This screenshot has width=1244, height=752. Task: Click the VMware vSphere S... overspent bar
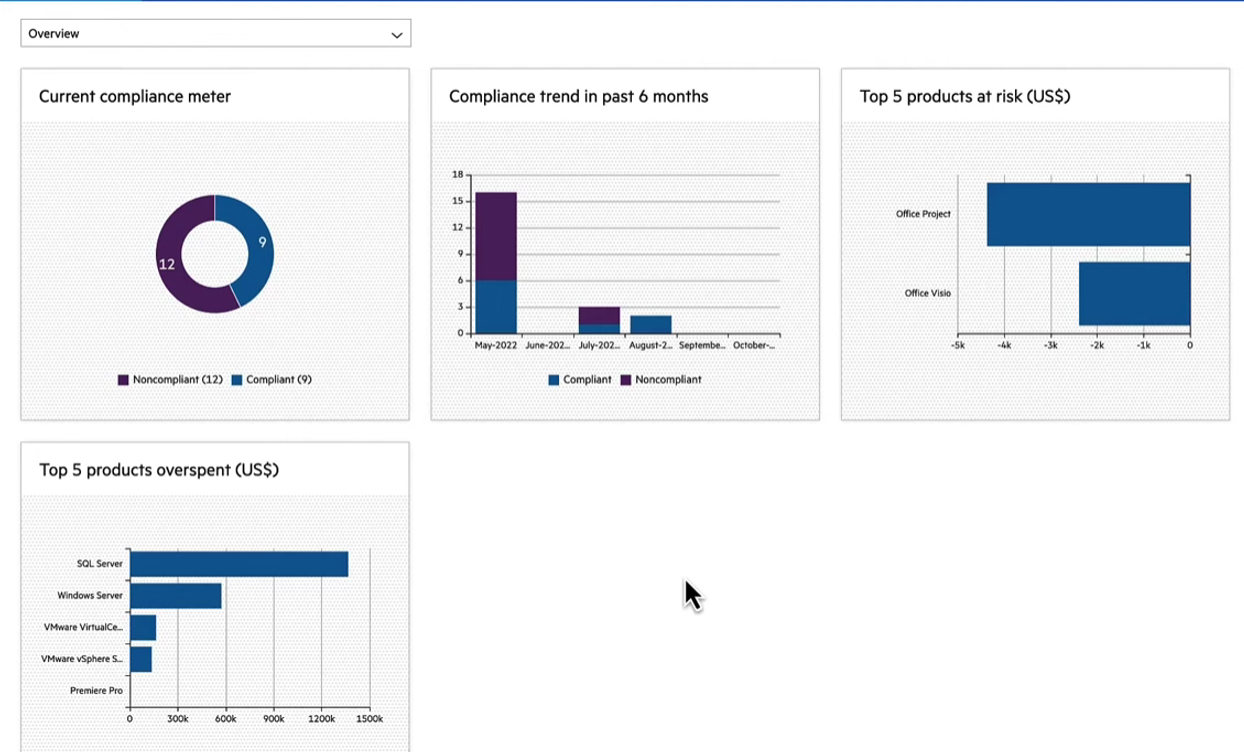point(141,659)
